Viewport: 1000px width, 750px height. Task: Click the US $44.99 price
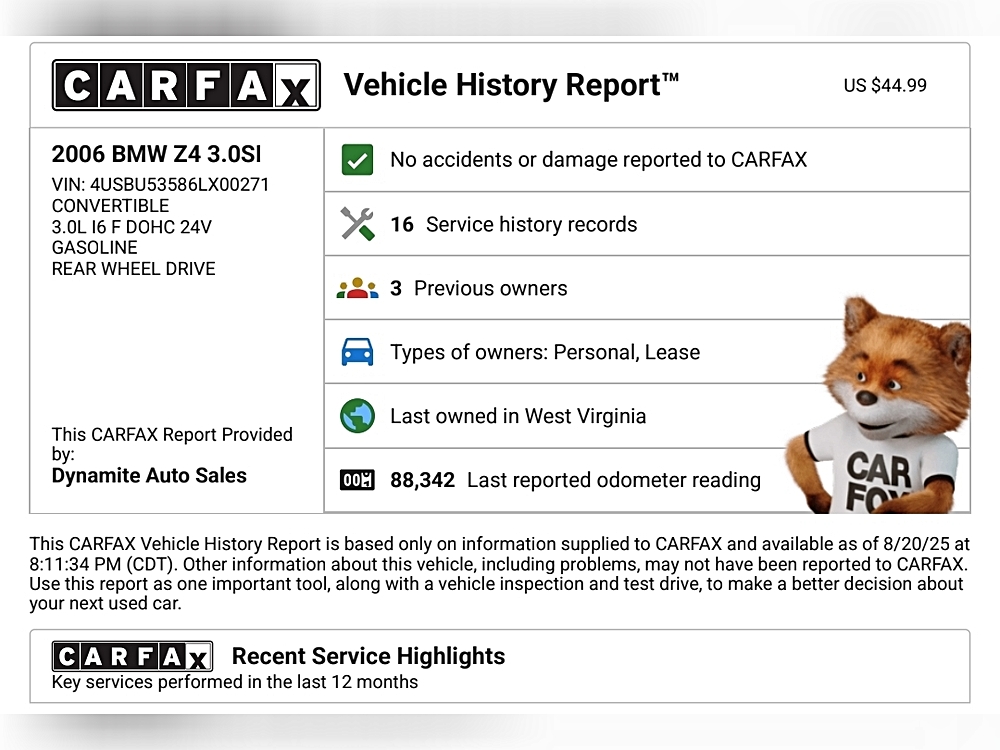(x=885, y=85)
